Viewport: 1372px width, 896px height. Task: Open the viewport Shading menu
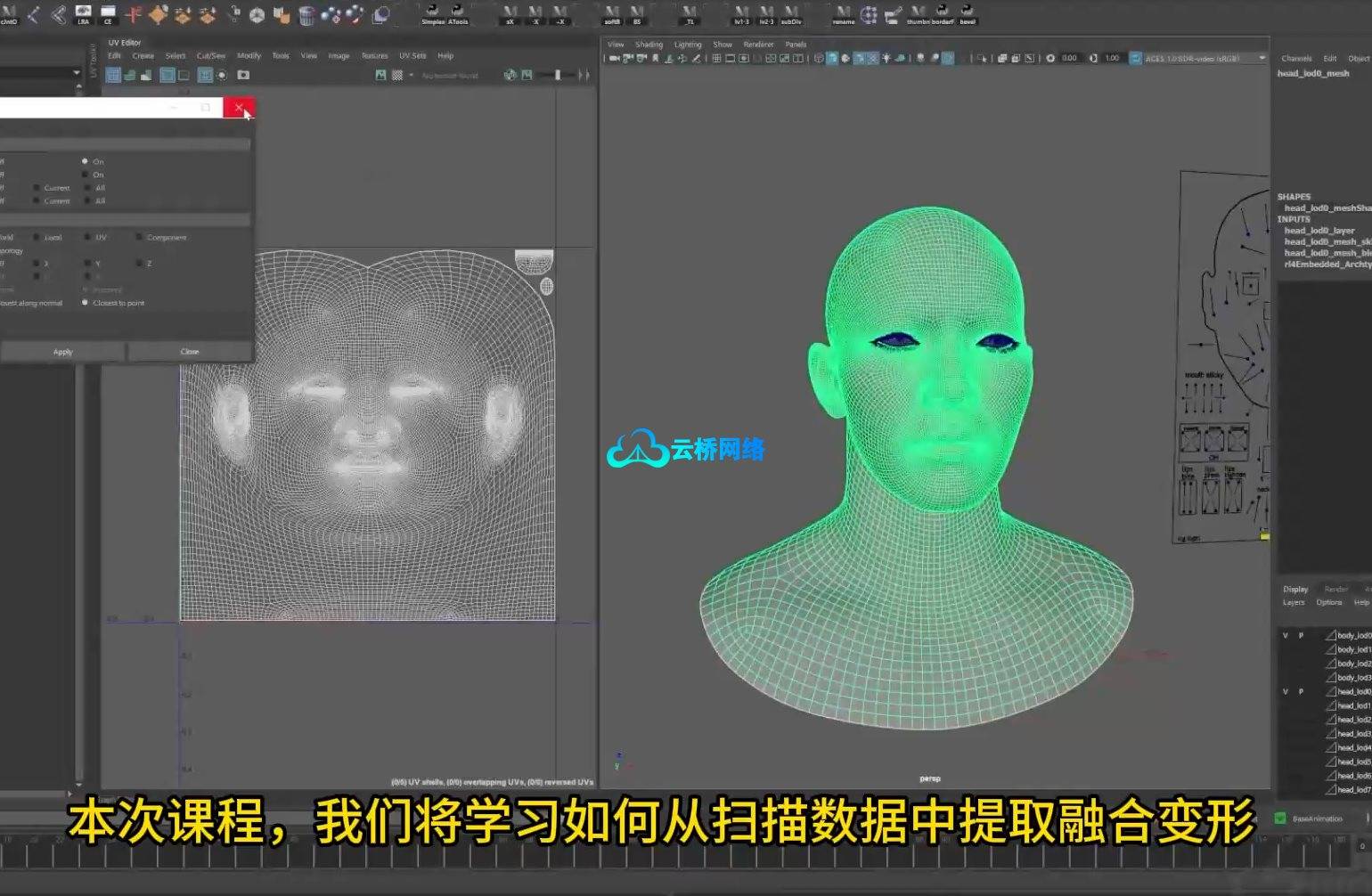pos(648,45)
